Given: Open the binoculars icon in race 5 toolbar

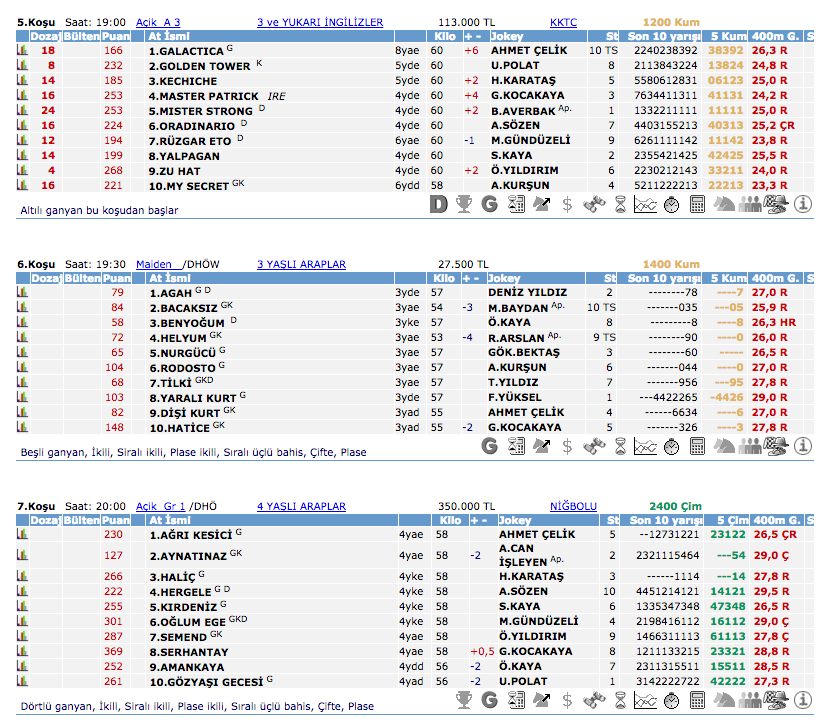Looking at the screenshot, I should [594, 204].
